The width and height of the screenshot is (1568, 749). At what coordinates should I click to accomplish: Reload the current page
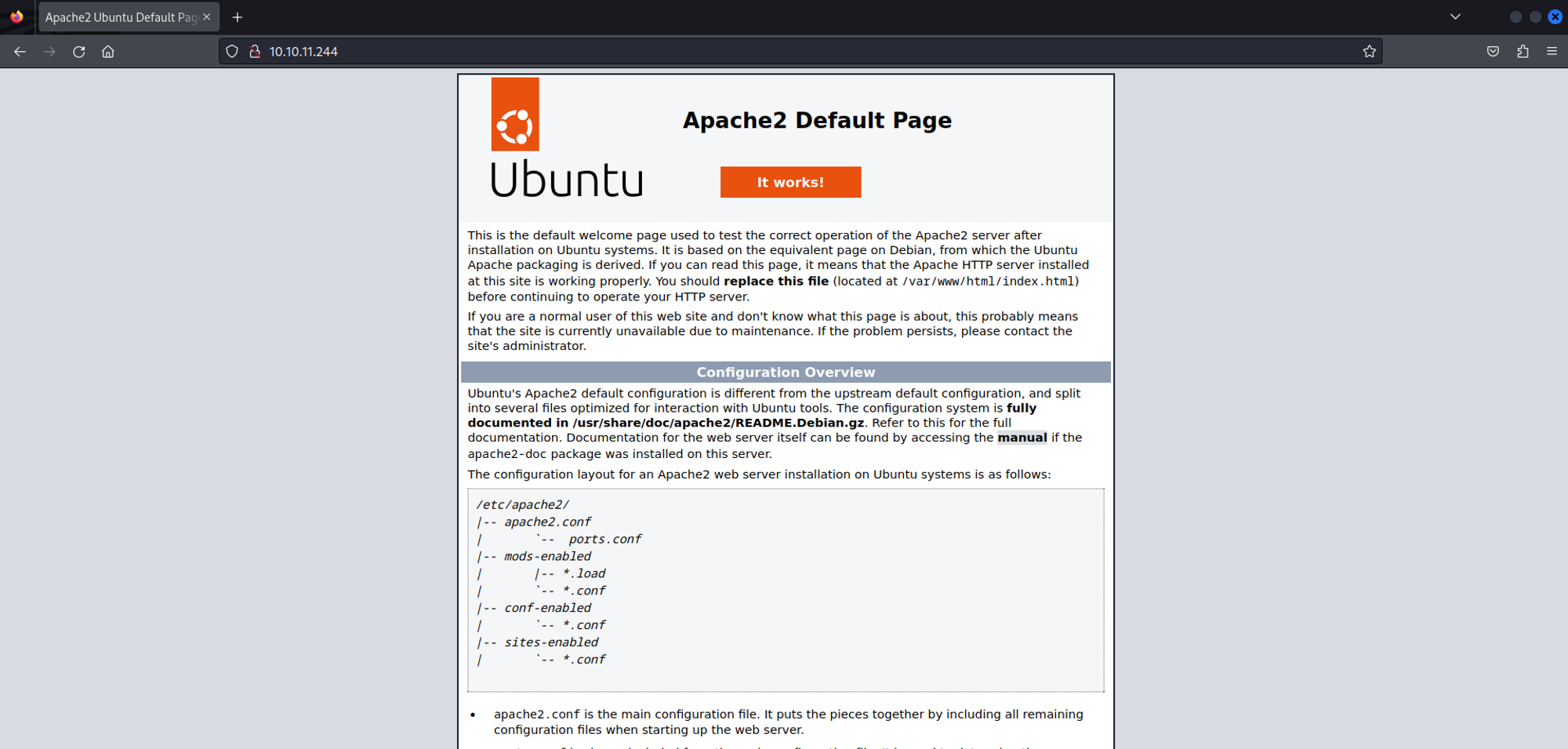[x=79, y=52]
